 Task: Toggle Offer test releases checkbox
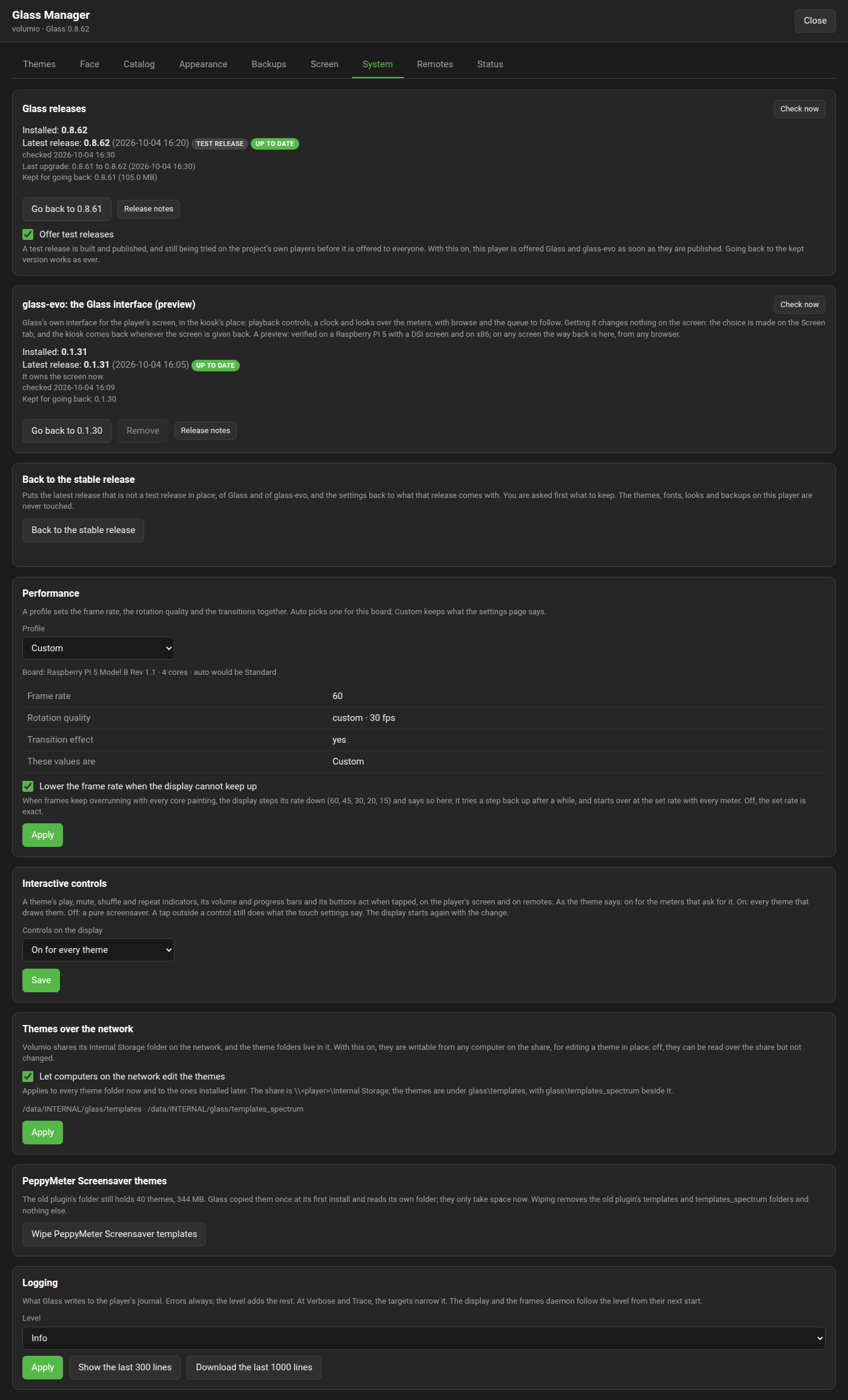(x=28, y=234)
